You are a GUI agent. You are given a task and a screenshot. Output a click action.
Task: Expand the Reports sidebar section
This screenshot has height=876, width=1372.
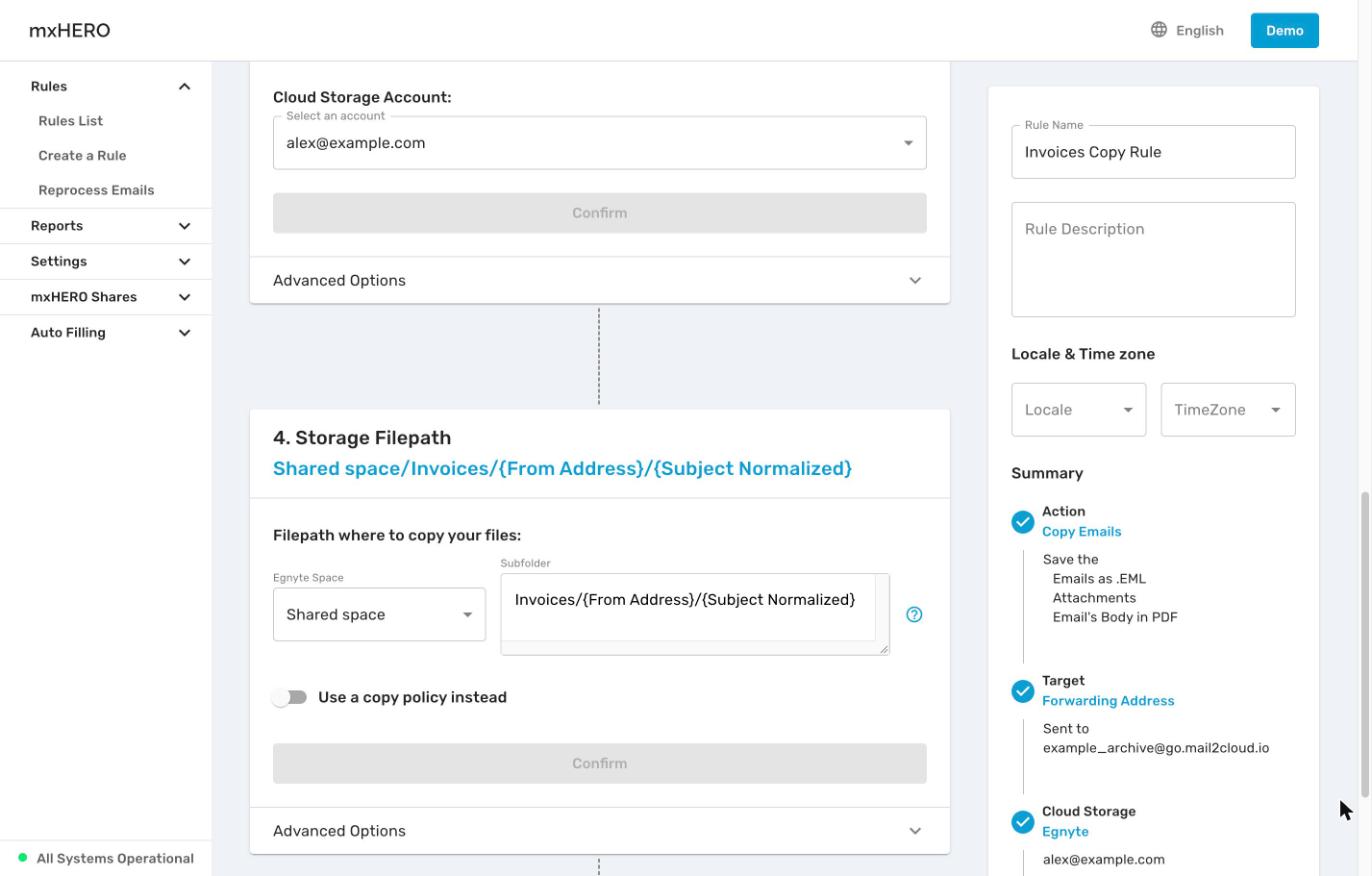coord(184,226)
